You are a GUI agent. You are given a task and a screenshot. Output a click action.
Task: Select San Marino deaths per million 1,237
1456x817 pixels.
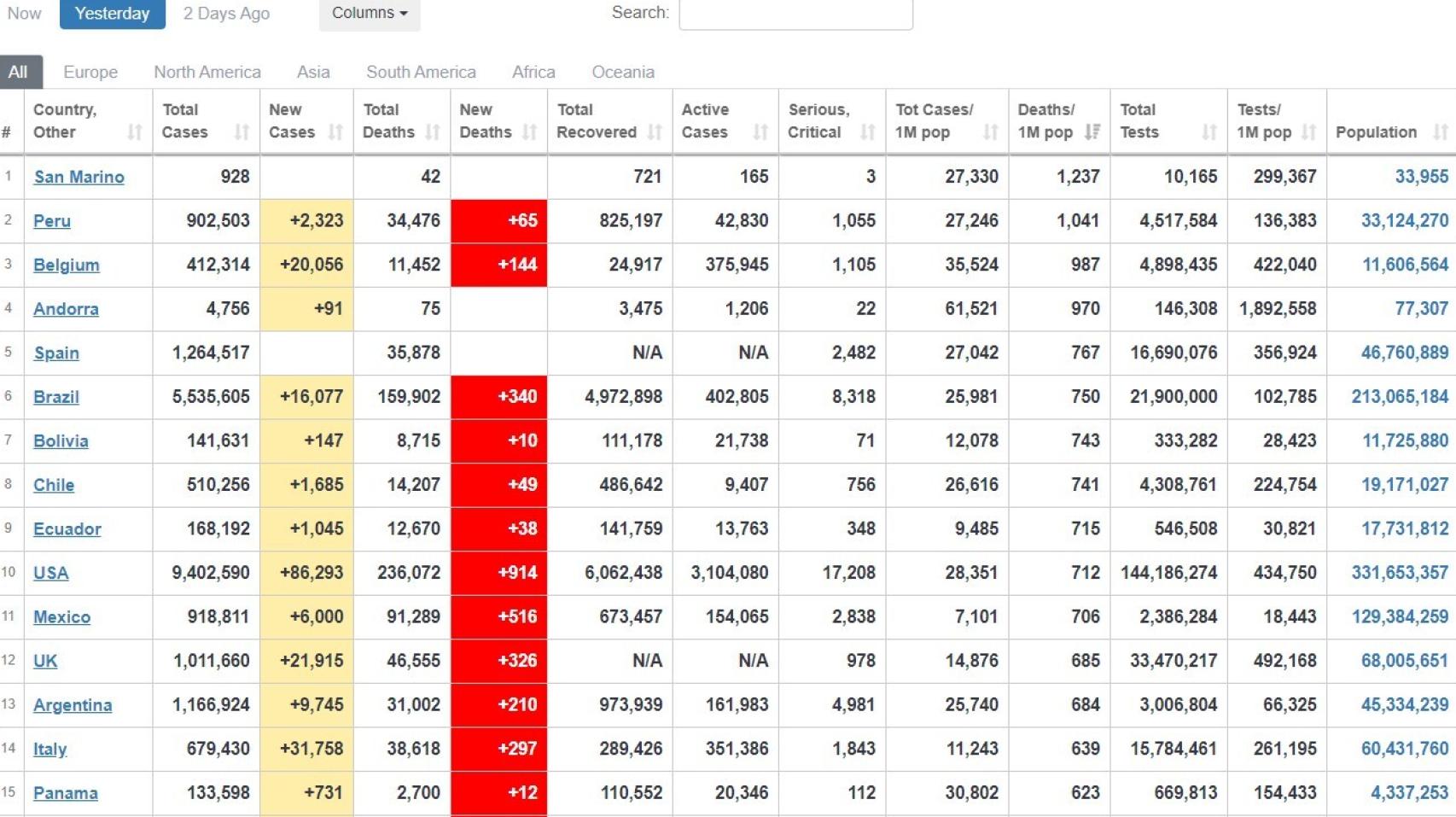pos(1059,177)
